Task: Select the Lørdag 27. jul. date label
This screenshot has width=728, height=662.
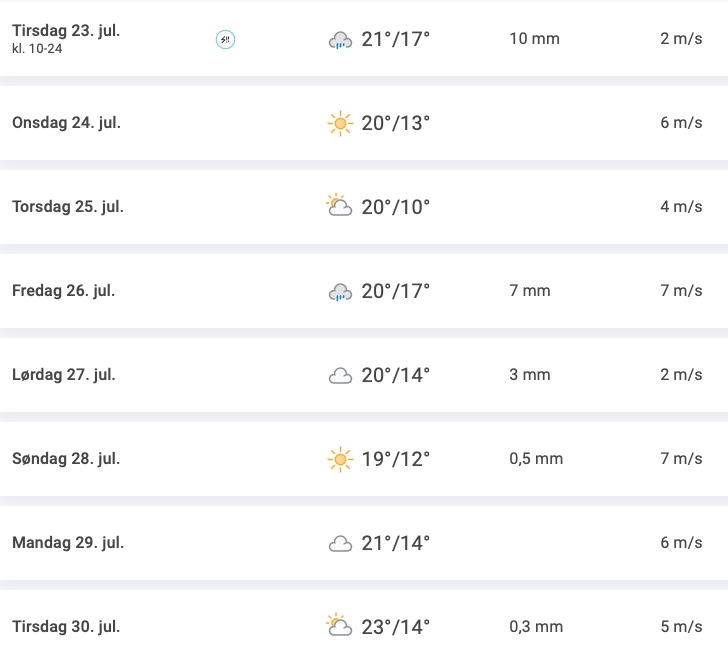Action: [64, 375]
